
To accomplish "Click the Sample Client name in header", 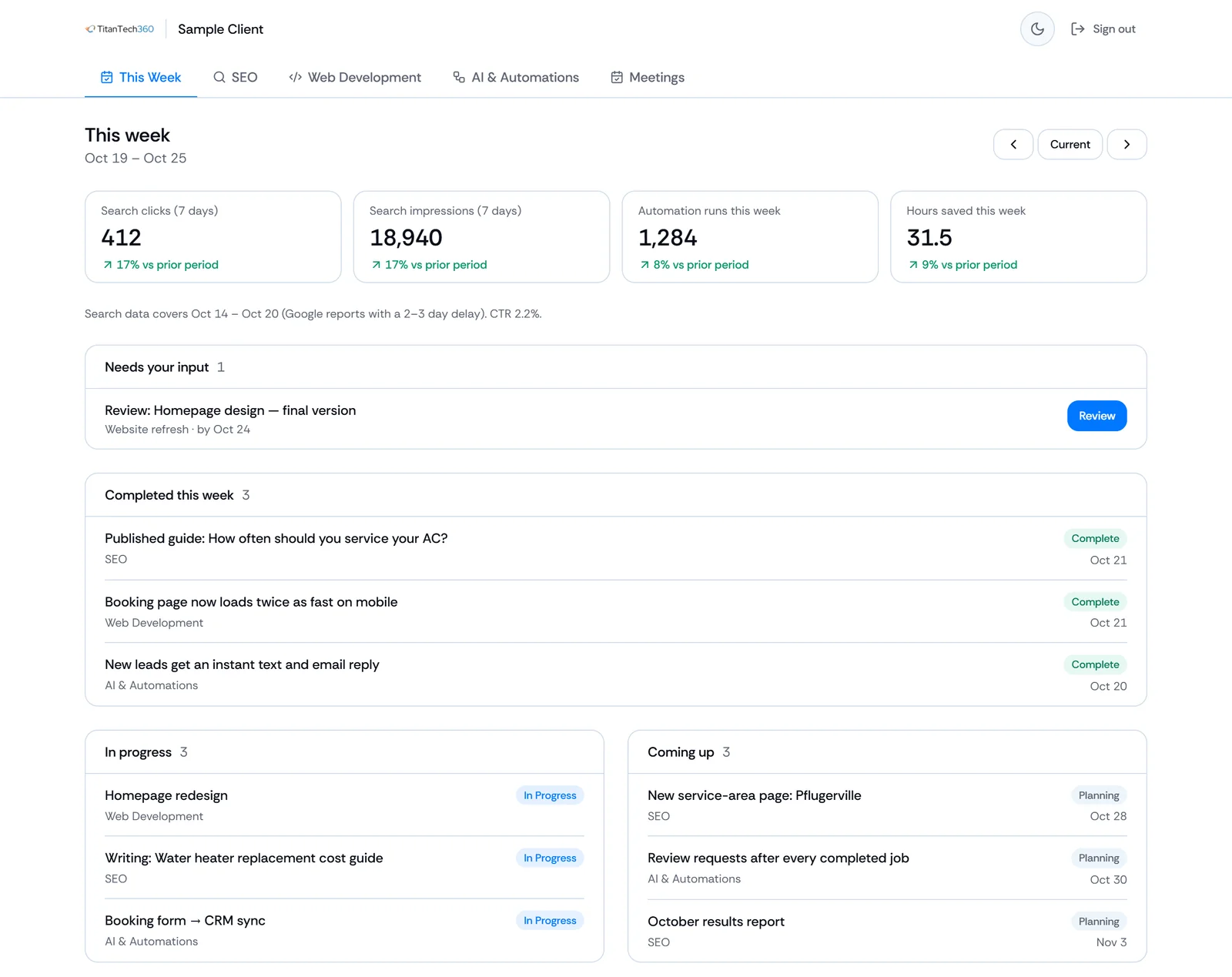I will (x=220, y=29).
